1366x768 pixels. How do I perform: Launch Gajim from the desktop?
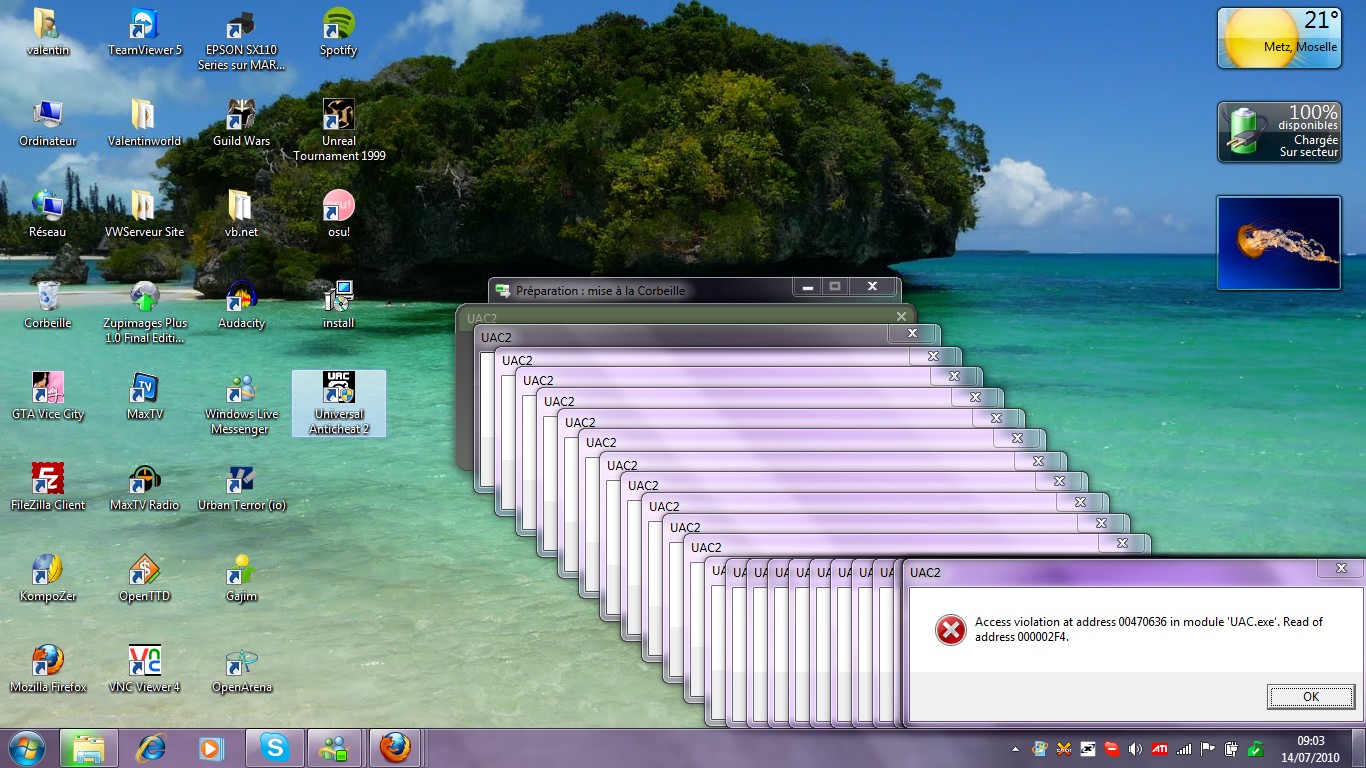point(241,578)
